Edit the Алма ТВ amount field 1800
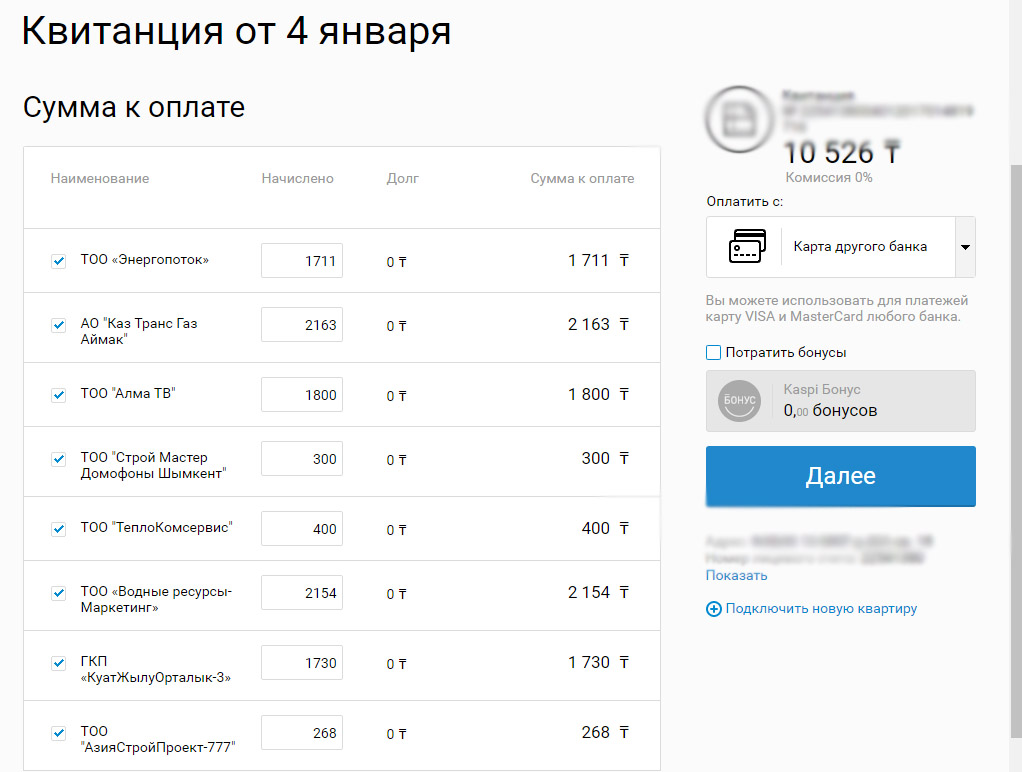This screenshot has width=1022, height=772. (302, 394)
